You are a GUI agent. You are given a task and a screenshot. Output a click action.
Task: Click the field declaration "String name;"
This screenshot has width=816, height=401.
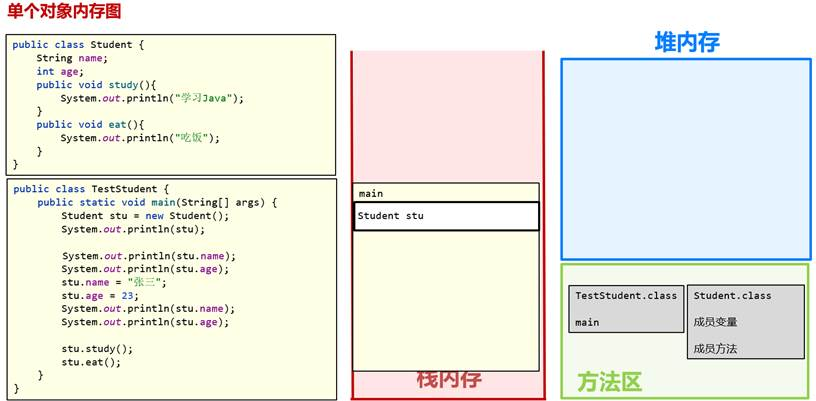[x=72, y=58]
